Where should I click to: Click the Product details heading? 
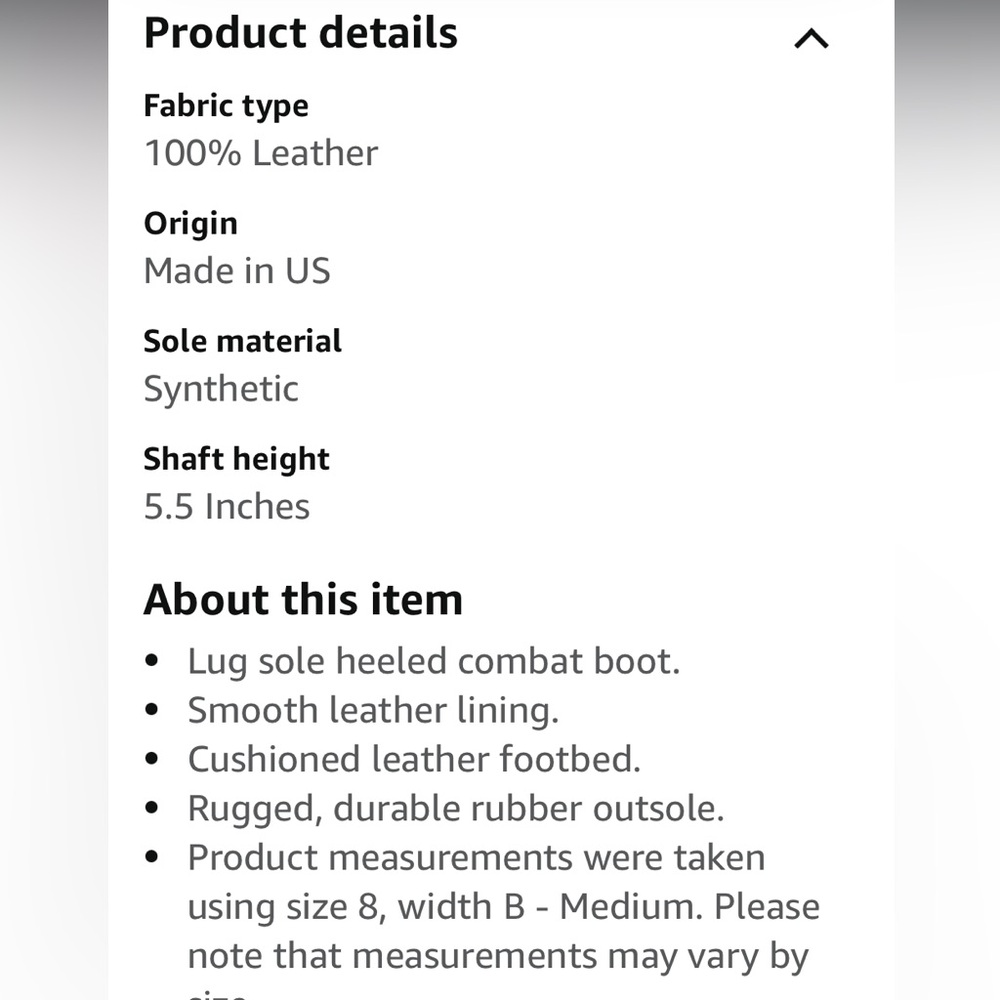pos(300,32)
